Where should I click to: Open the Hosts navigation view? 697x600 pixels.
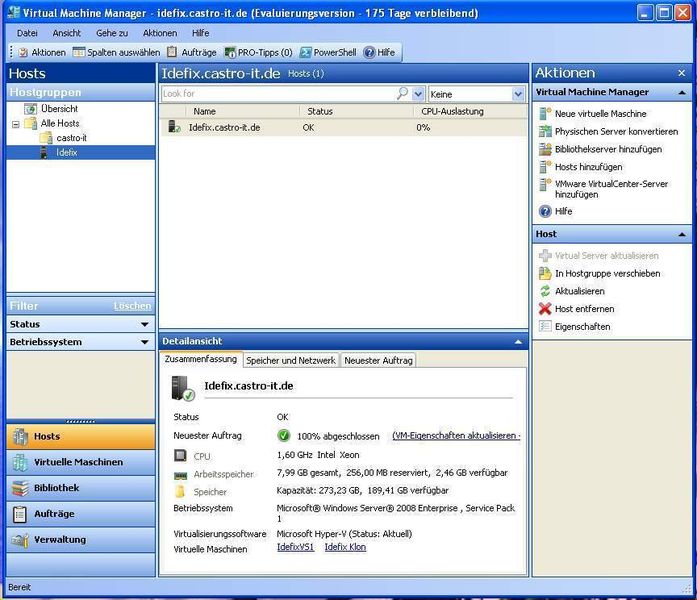tap(80, 436)
